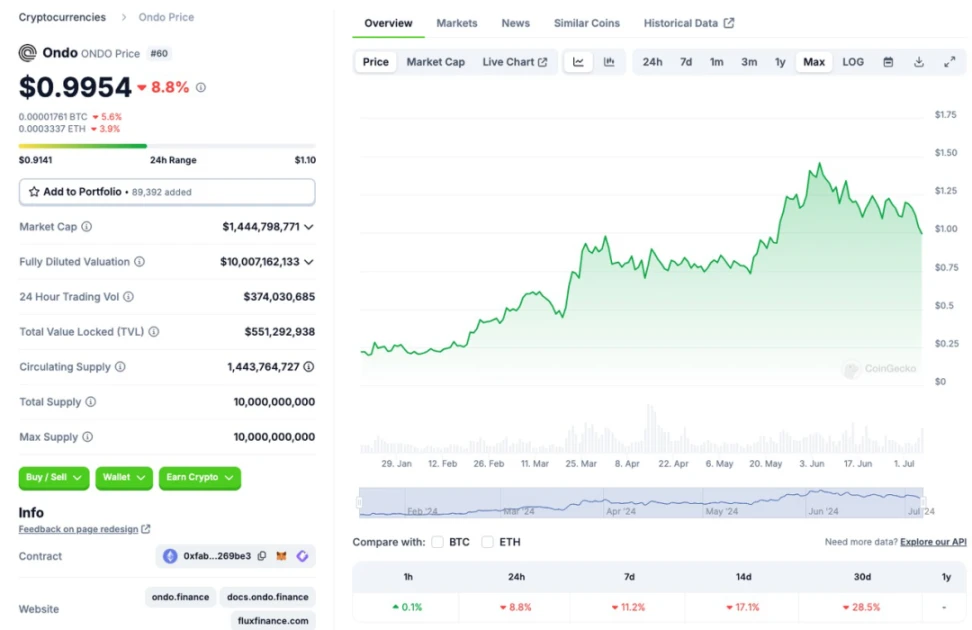Copy the contract address
Image resolution: width=972 pixels, height=630 pixels.
tap(262, 556)
